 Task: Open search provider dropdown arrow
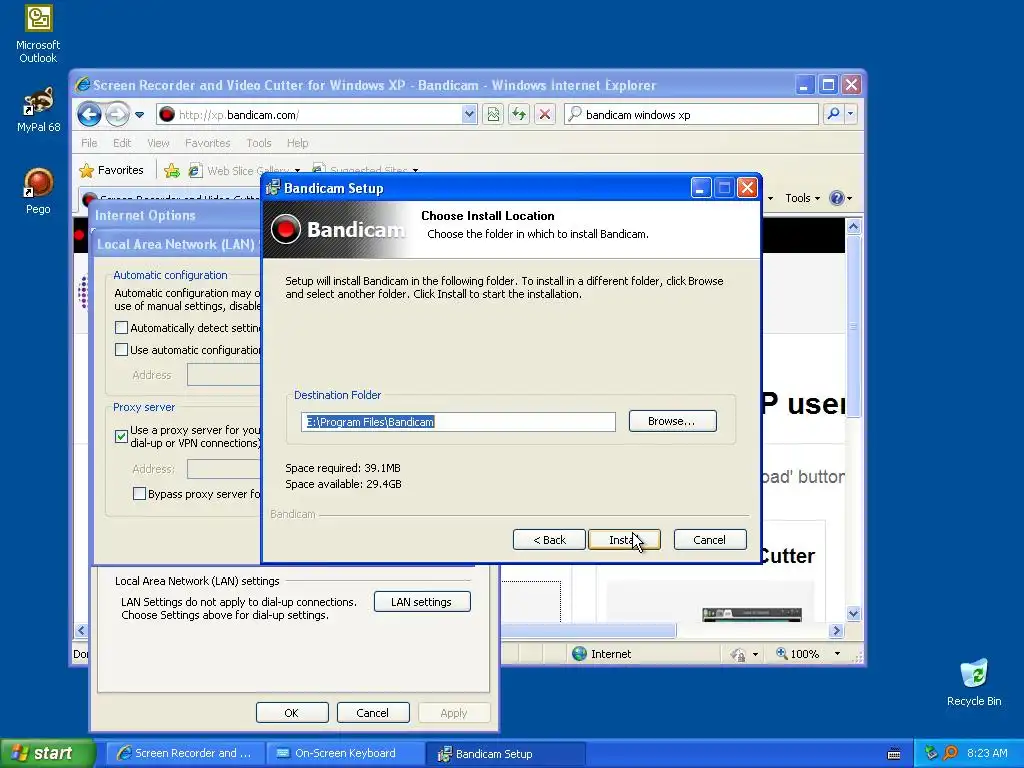(850, 114)
